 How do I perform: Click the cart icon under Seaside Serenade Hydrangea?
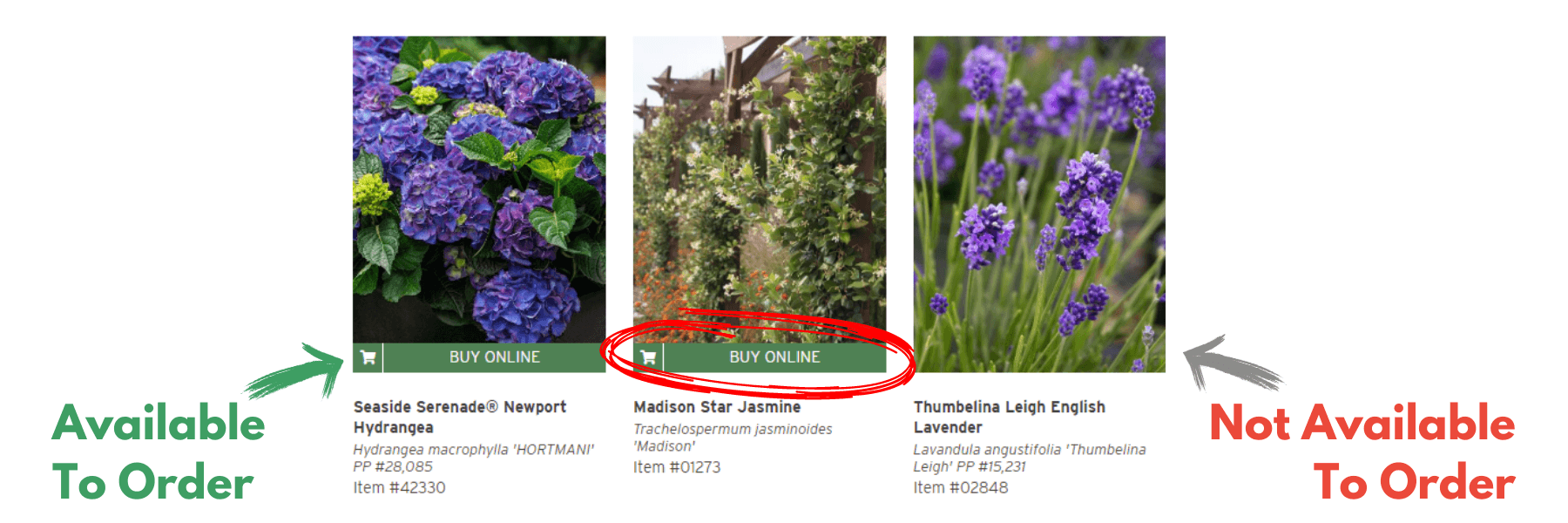pos(368,357)
